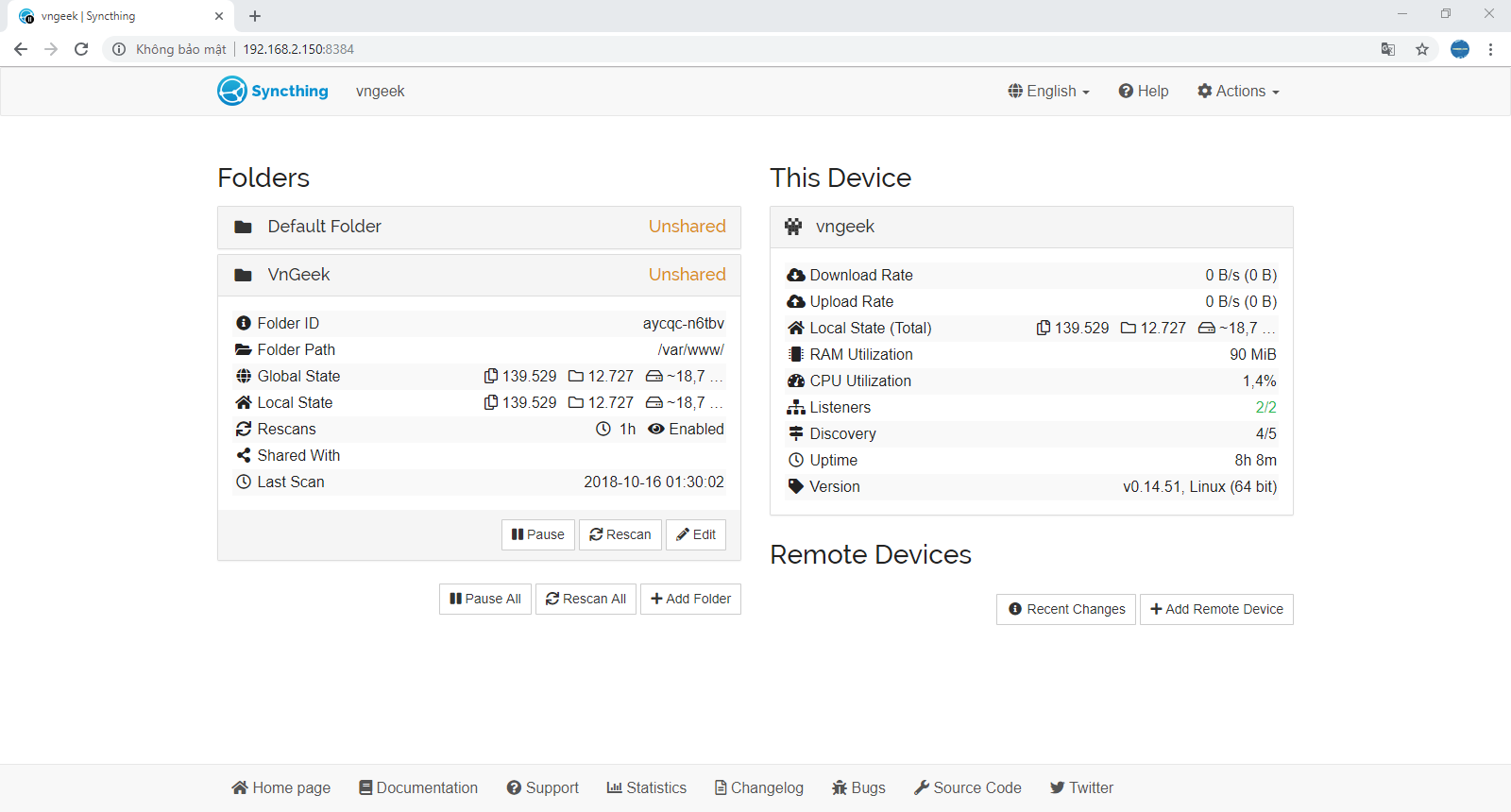1511x812 pixels.
Task: Open the English language dropdown
Action: tap(1049, 92)
